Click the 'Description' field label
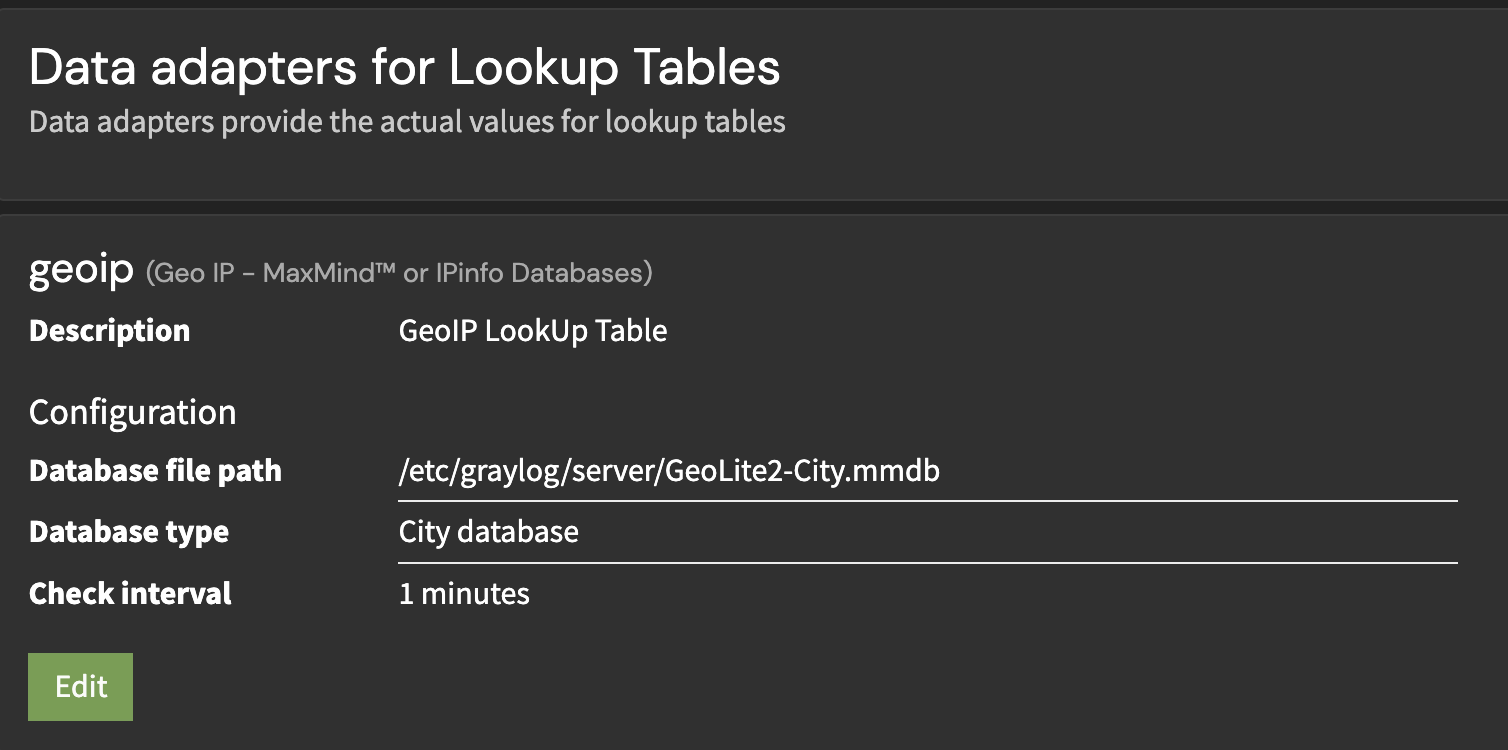The width and height of the screenshot is (1508, 750). (x=109, y=331)
